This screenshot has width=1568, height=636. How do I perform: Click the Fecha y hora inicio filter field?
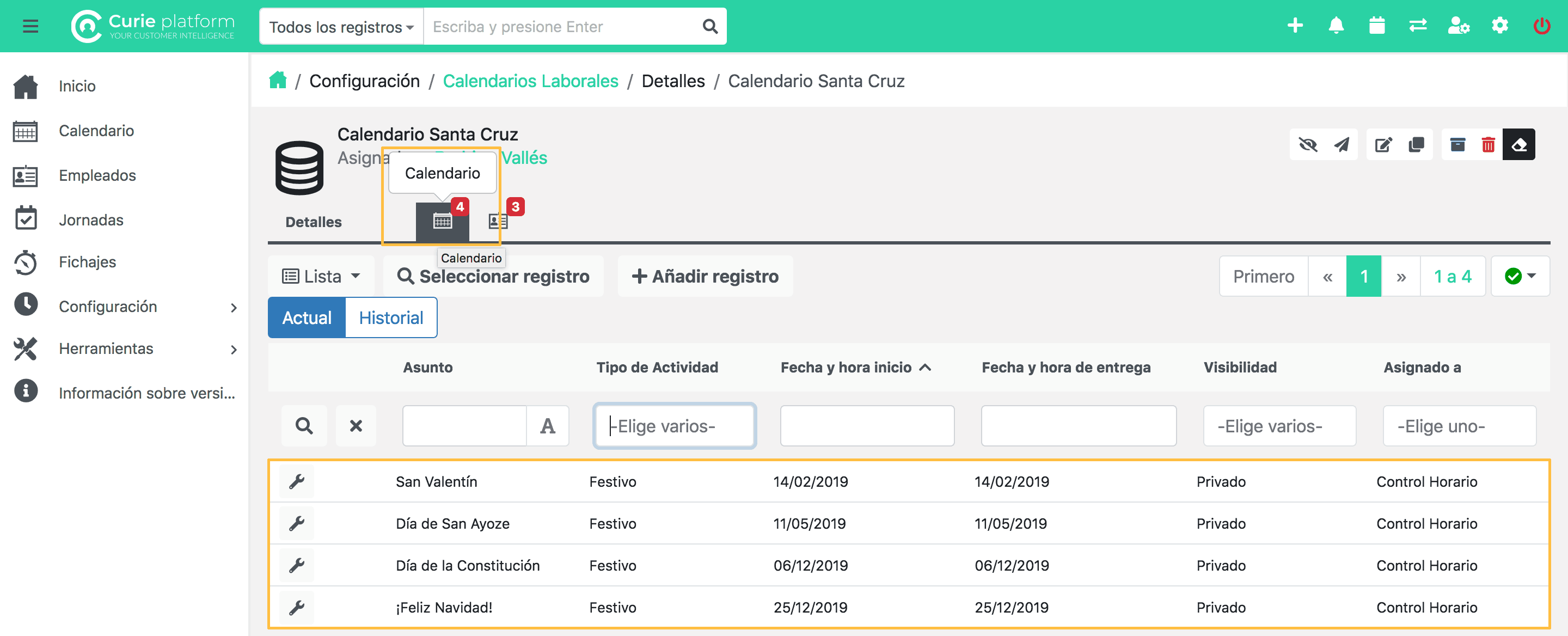point(867,425)
